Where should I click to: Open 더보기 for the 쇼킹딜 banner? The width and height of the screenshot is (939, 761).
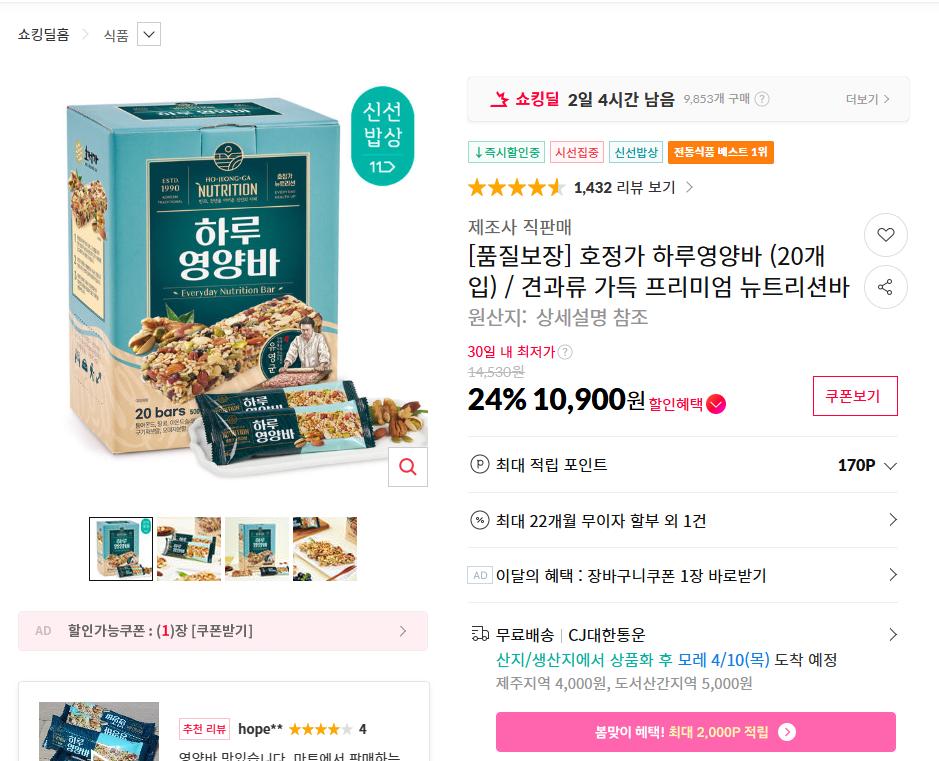pos(867,99)
